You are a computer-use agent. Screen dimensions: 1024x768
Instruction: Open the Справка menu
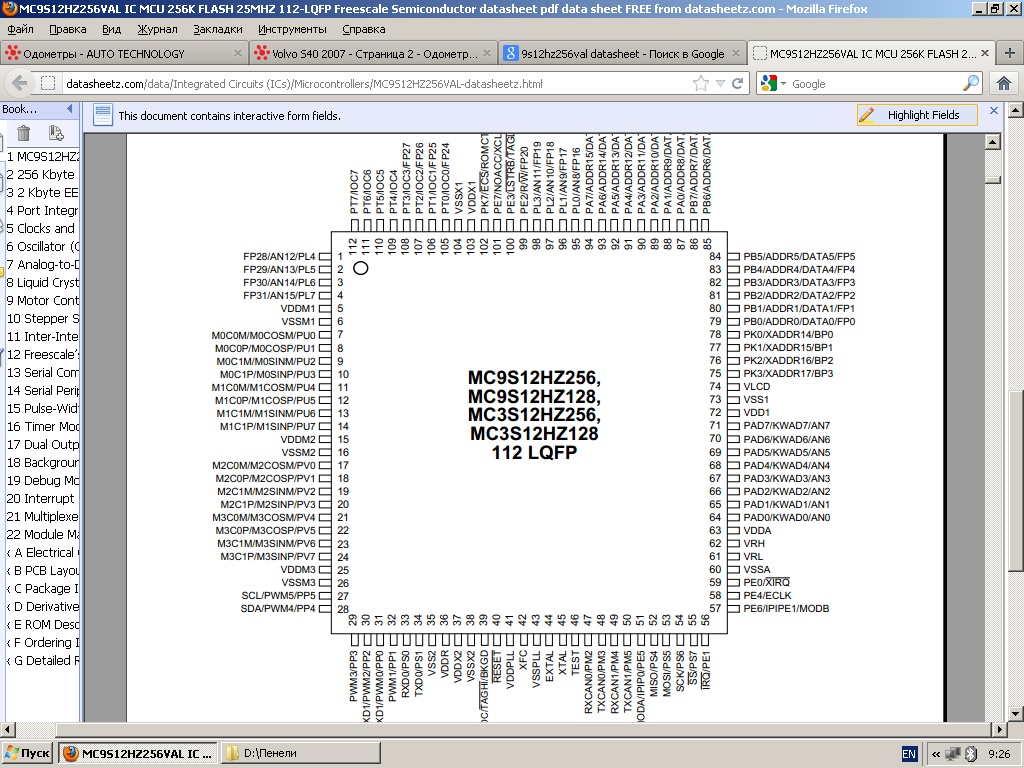[364, 29]
